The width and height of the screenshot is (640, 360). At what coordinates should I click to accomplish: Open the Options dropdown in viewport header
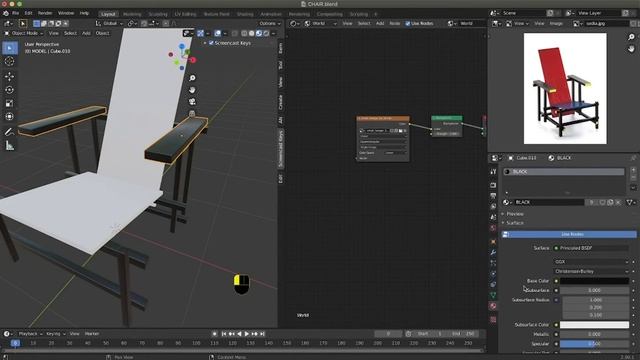270,24
